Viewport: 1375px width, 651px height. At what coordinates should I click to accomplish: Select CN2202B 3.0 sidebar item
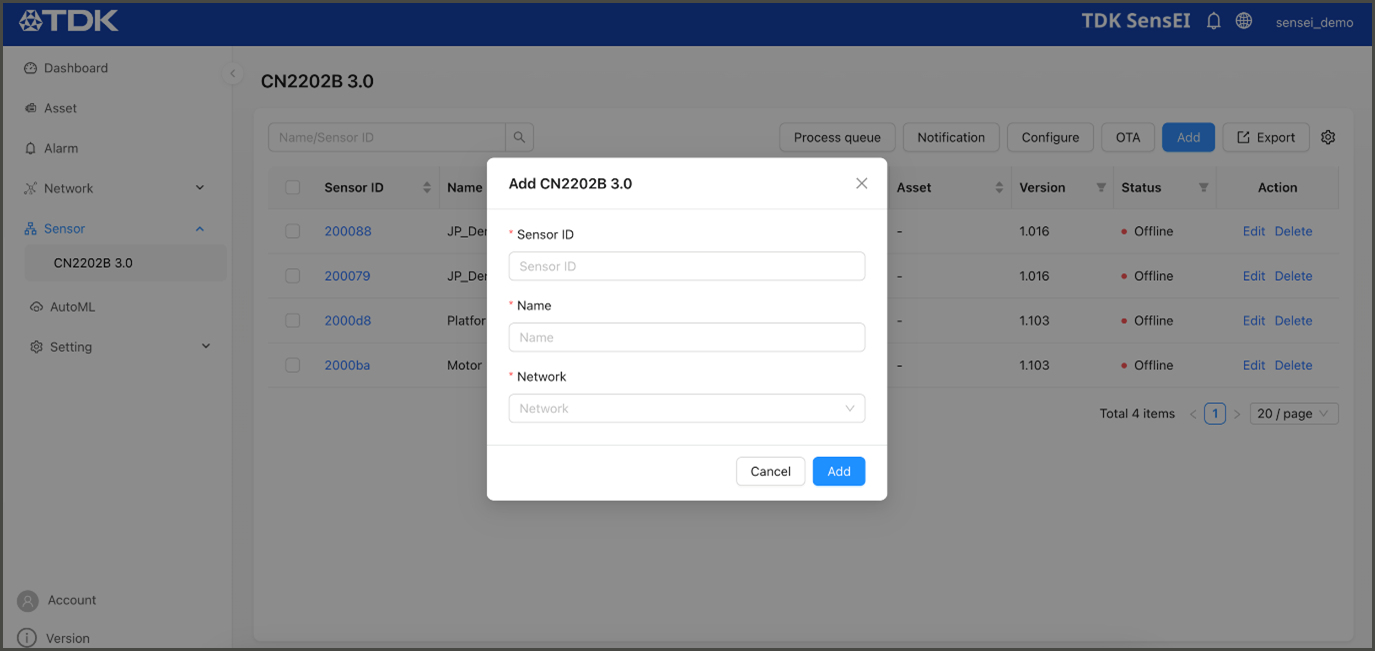tap(125, 263)
